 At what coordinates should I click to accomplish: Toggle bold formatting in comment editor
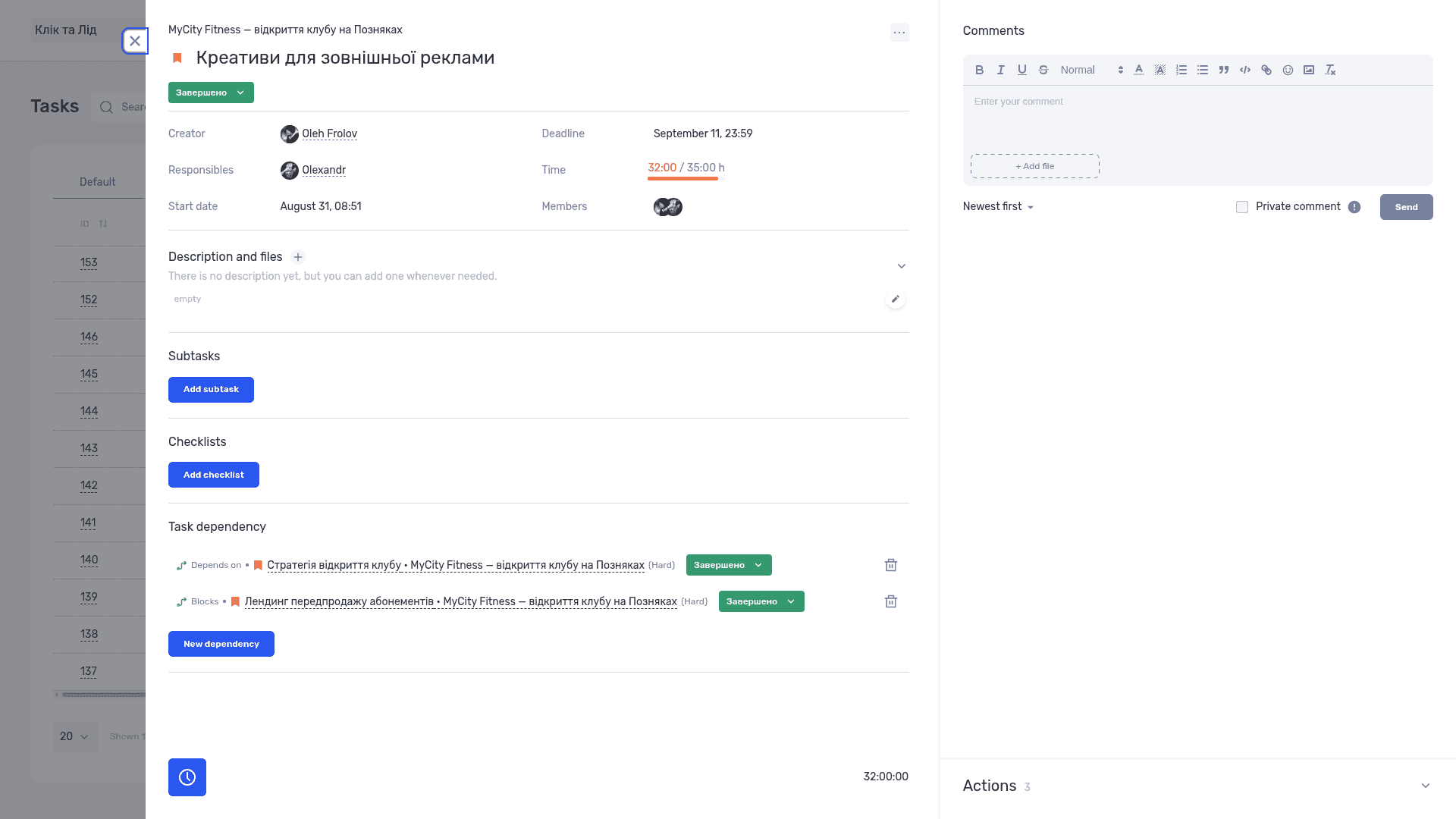pyautogui.click(x=979, y=70)
